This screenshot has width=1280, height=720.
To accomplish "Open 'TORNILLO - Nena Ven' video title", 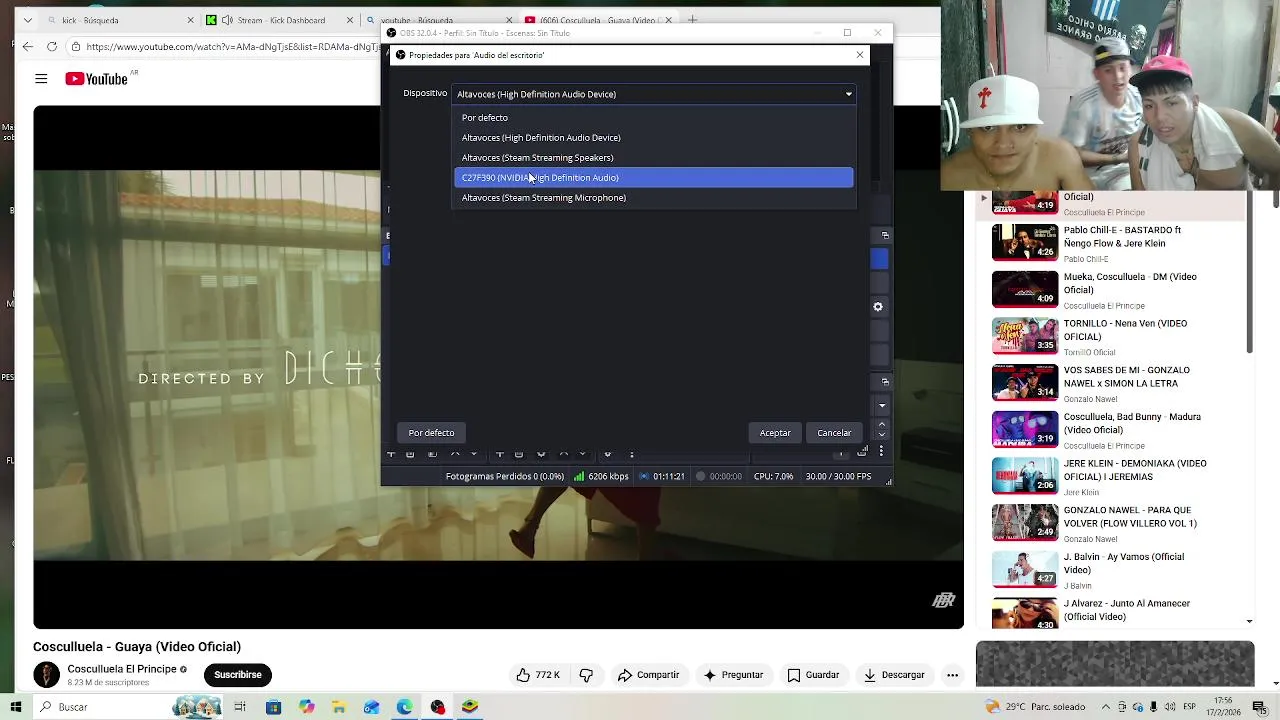I will pos(1125,330).
